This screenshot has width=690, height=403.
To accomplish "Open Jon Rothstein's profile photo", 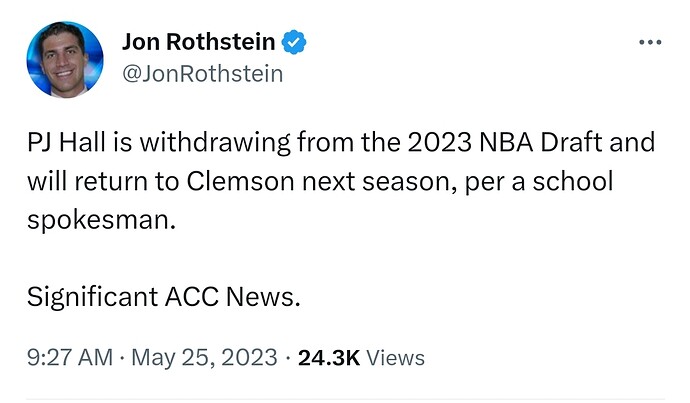I will click(x=65, y=59).
